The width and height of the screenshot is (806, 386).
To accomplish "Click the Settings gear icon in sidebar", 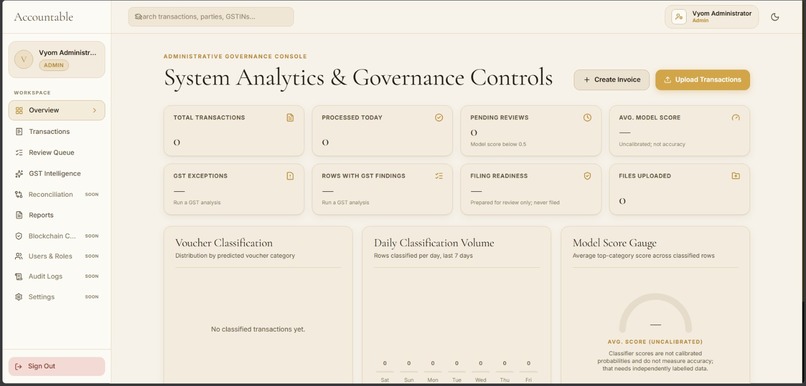I will click(x=19, y=297).
